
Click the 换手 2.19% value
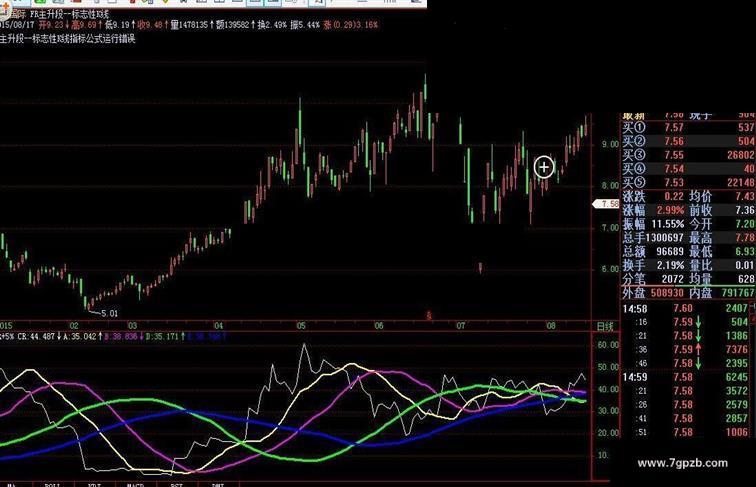pos(670,265)
